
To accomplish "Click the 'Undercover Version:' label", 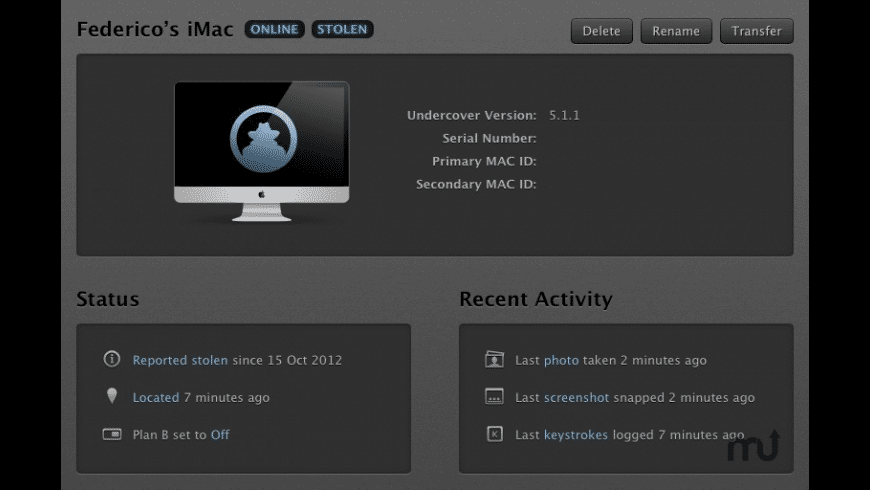I will (472, 115).
